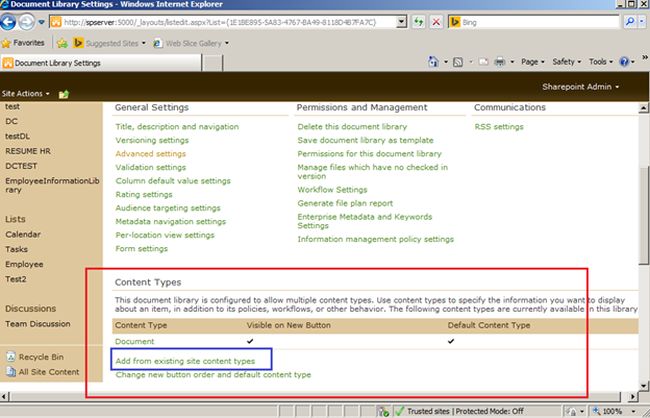Click Generate file plan report
This screenshot has width=650, height=418.
click(x=345, y=203)
